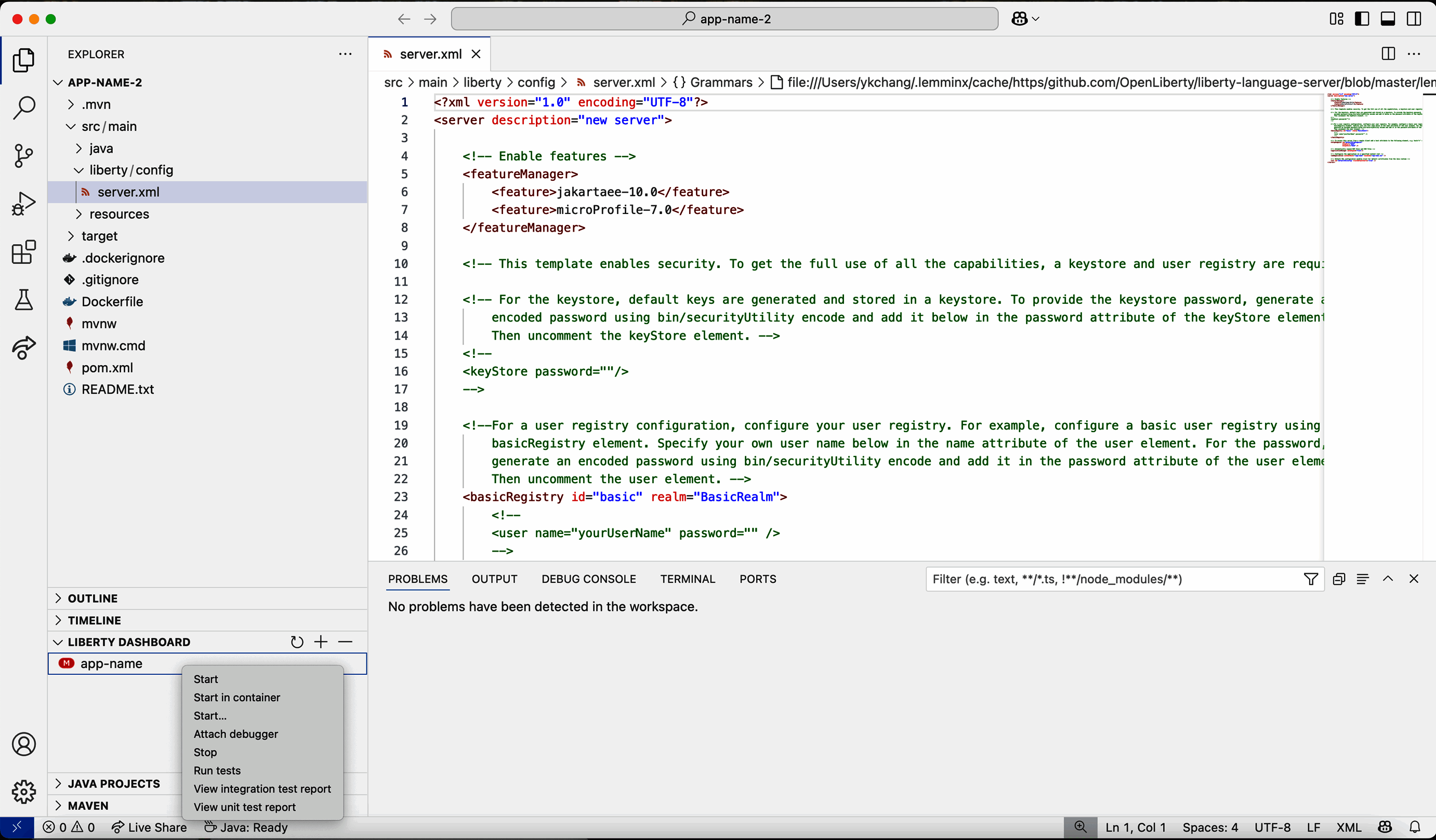Screen dimensions: 1436x840
Task: Expand the OUTLINE section
Action: [x=93, y=598]
